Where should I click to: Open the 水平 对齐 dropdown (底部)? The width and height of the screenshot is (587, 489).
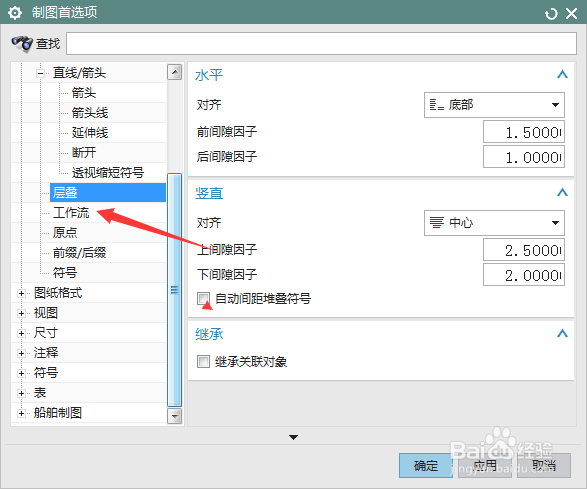(494, 105)
